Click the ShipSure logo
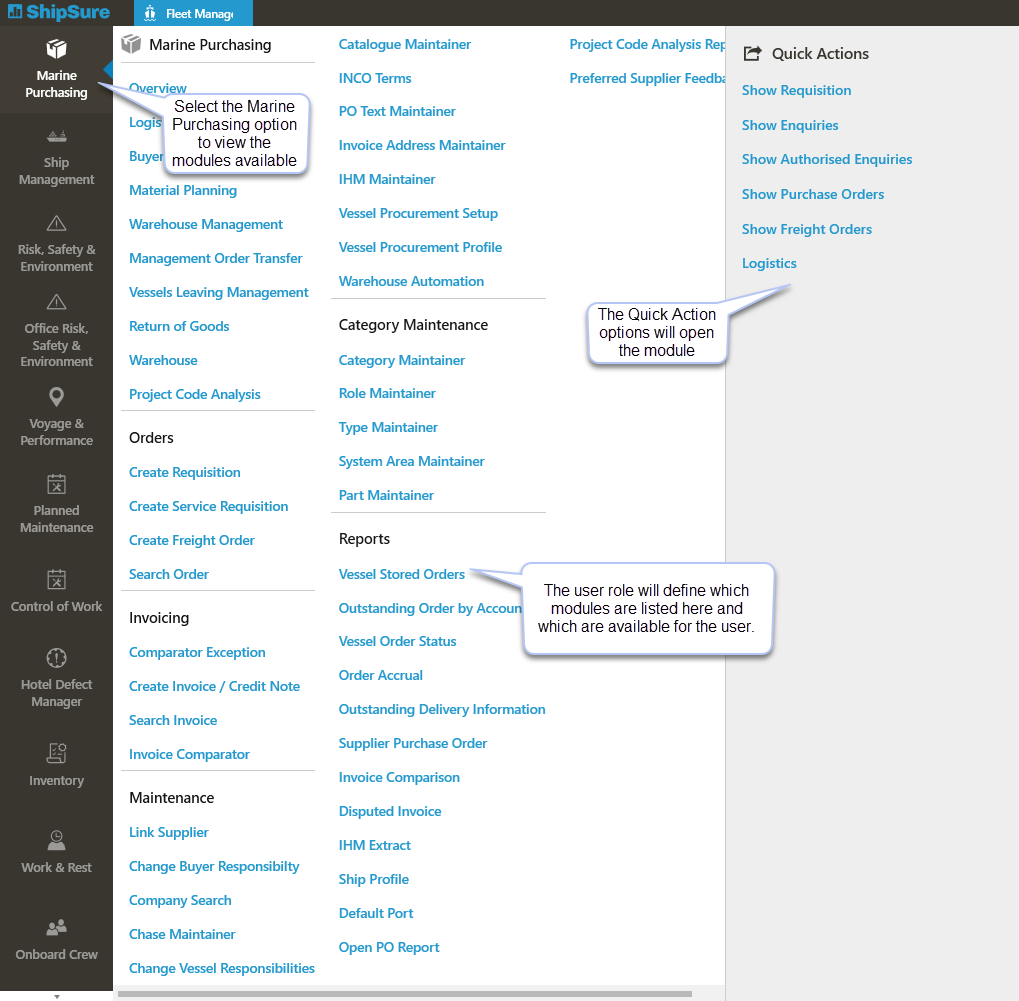The width and height of the screenshot is (1019, 1001). pos(58,13)
